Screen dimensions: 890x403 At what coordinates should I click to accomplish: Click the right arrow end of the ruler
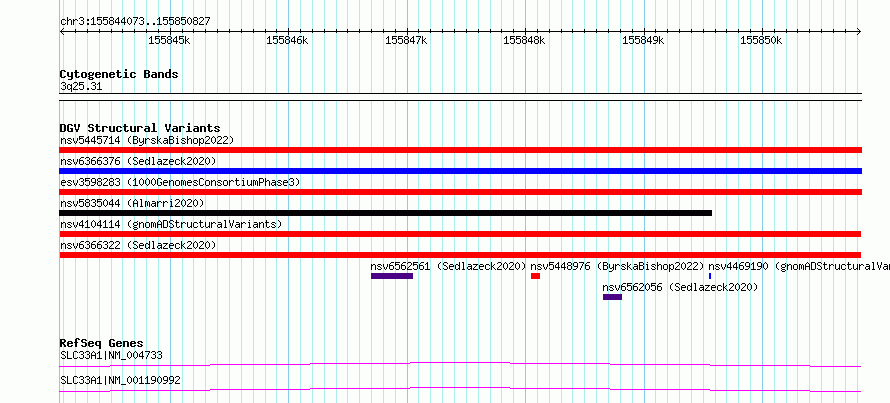[x=859, y=31]
